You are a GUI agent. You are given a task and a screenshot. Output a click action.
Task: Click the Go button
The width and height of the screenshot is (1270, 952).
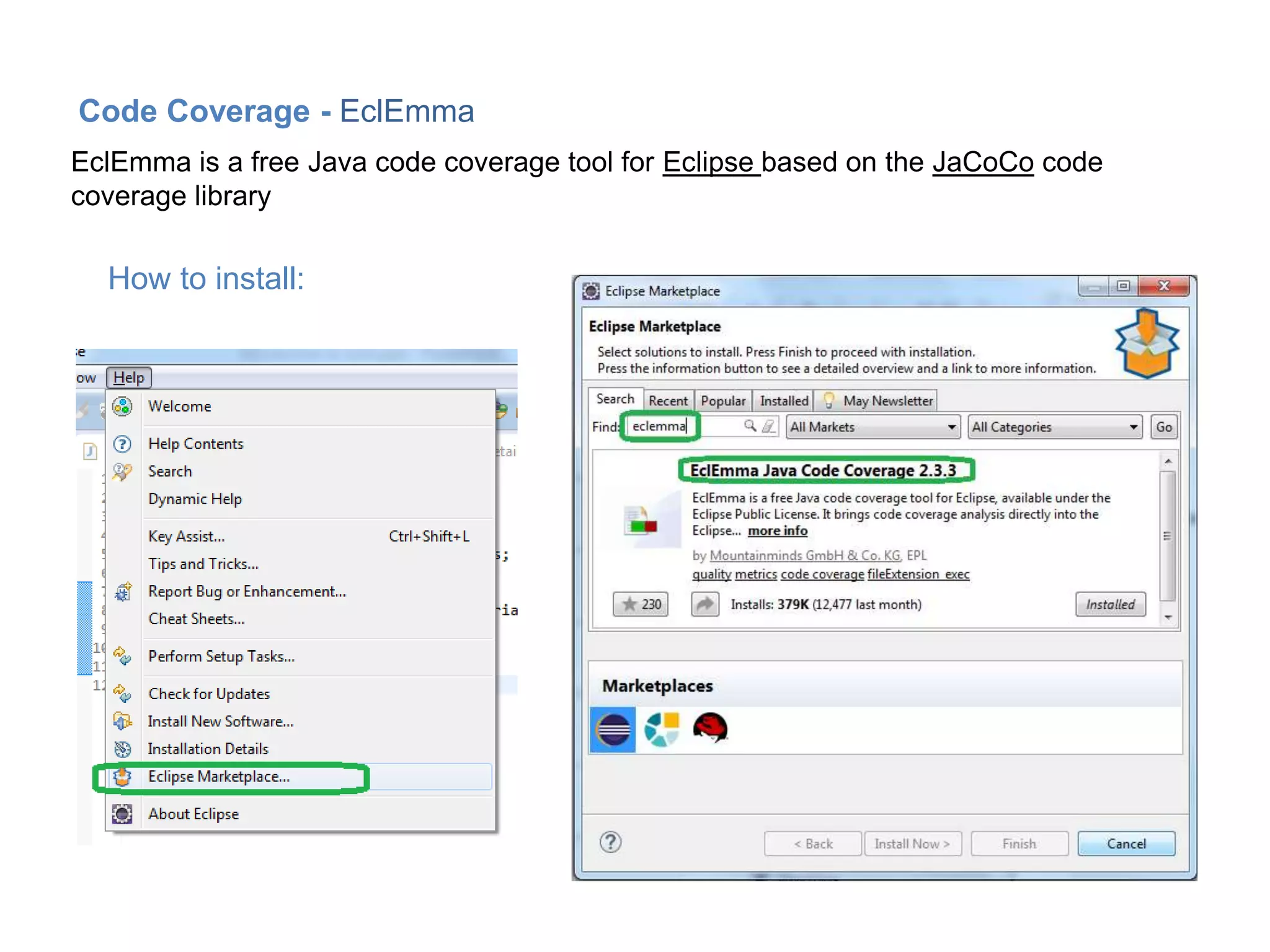tap(1164, 427)
